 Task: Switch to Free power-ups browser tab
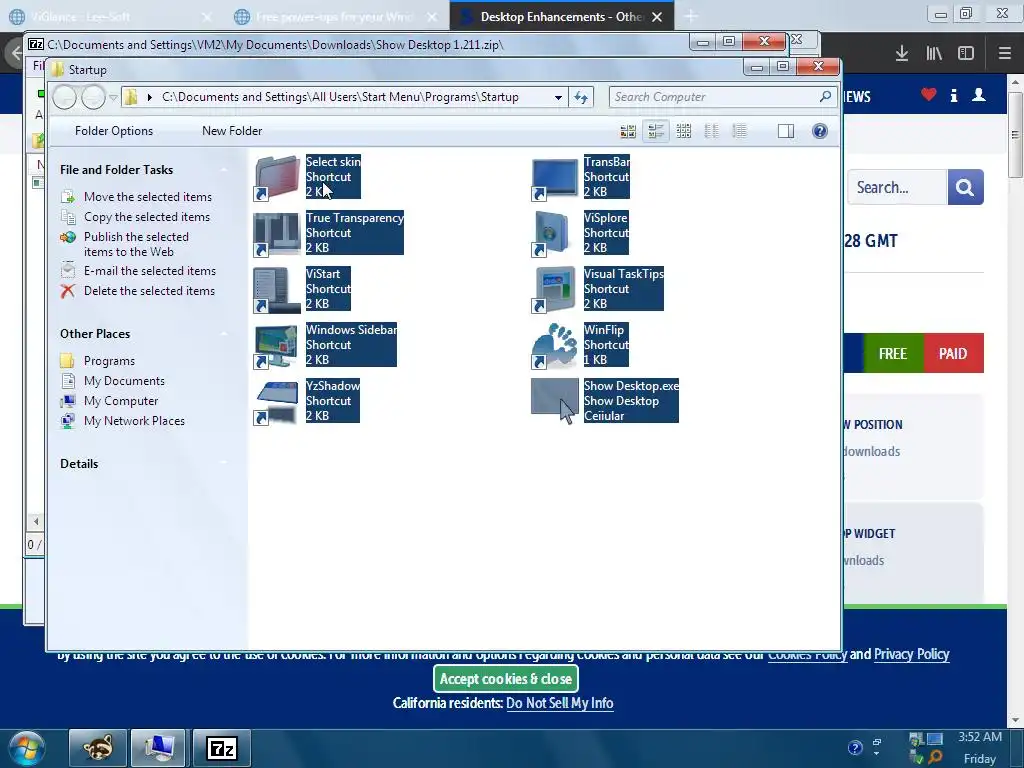tap(333, 17)
